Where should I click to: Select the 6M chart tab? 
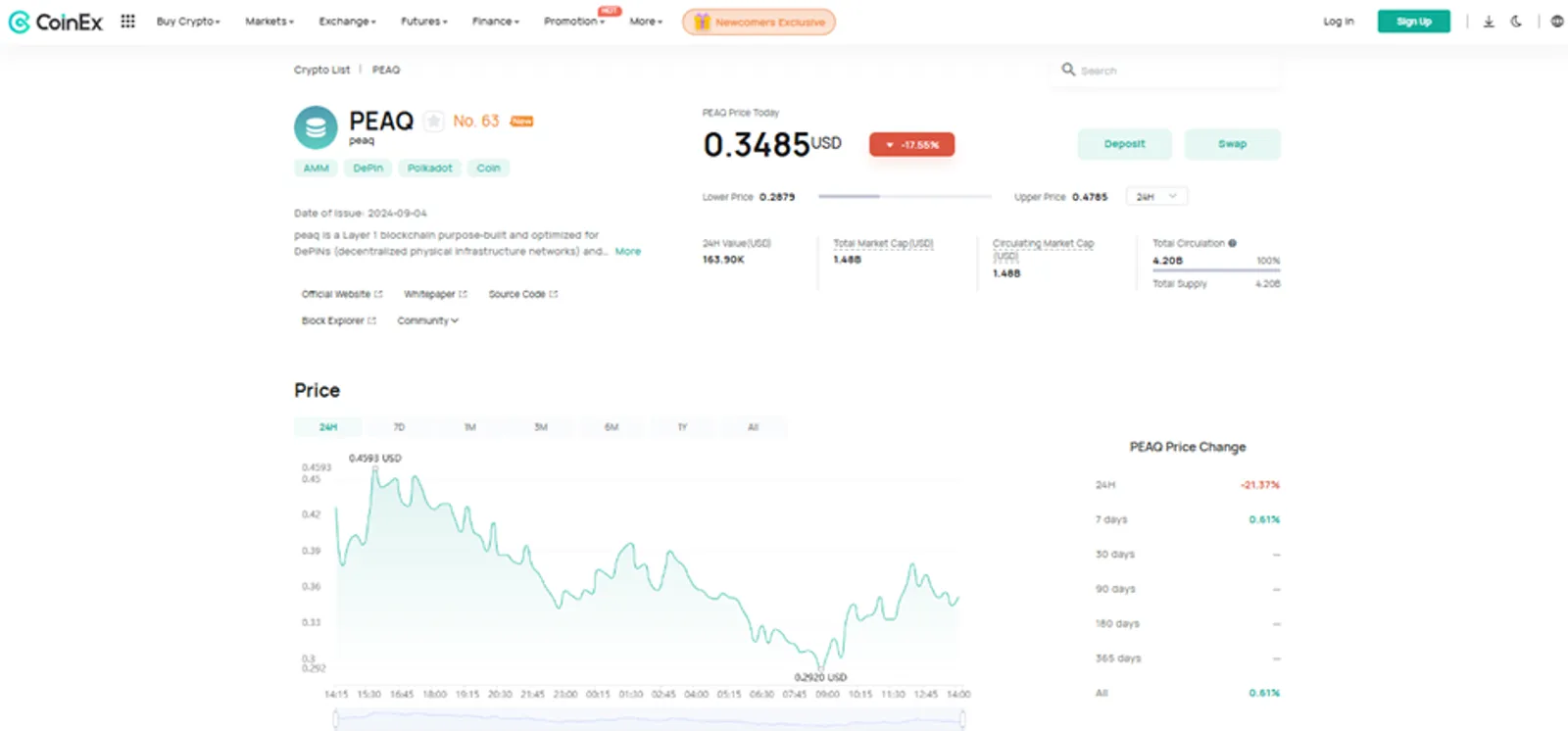(612, 427)
